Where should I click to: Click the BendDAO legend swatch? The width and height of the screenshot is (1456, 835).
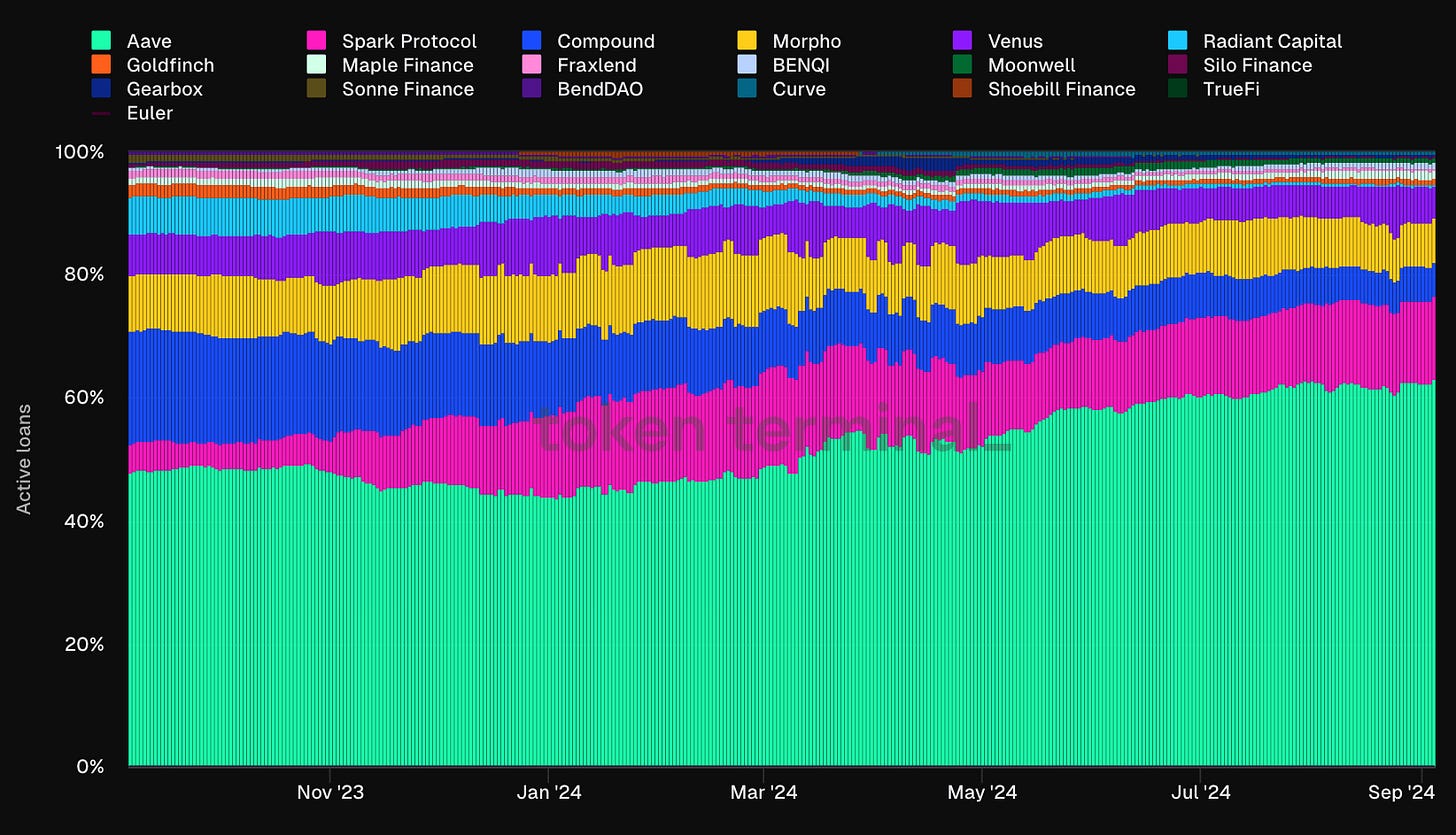coord(532,89)
